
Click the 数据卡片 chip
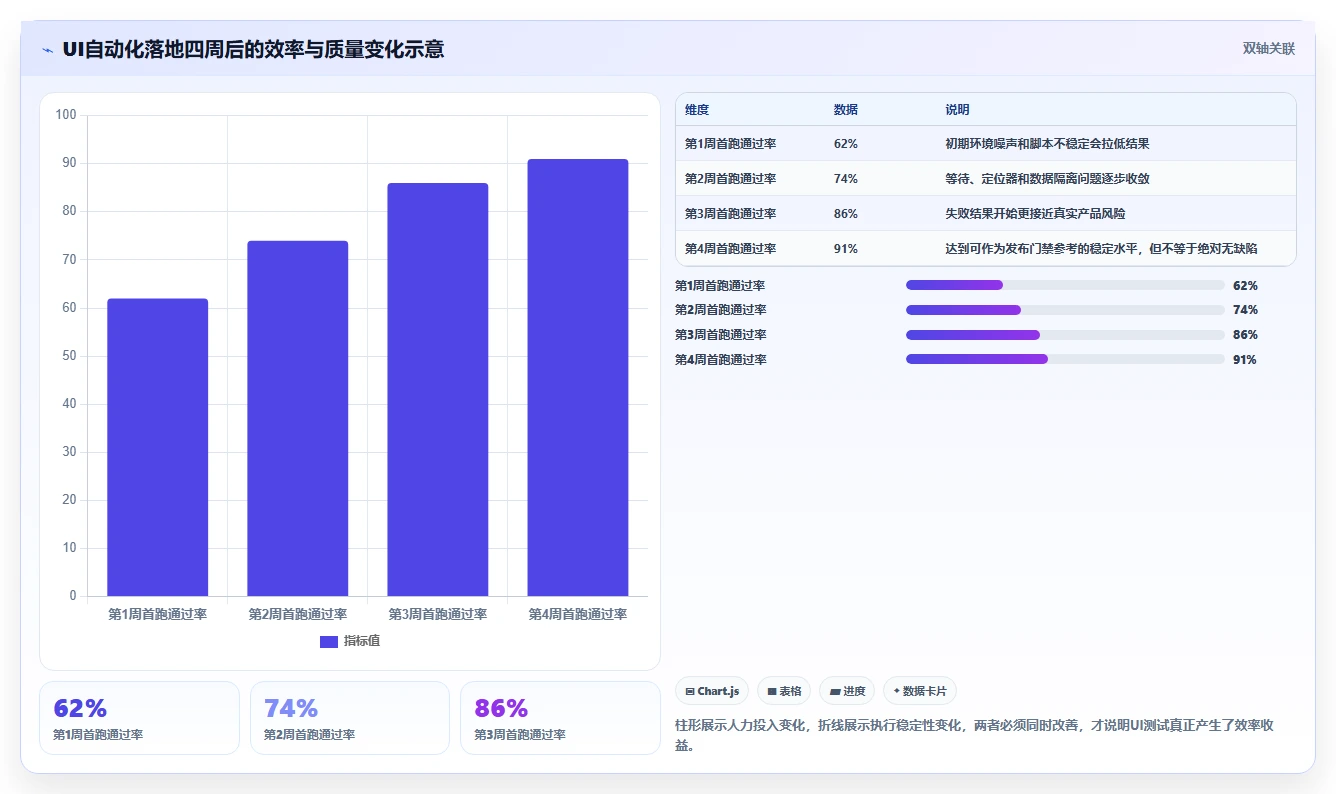920,691
